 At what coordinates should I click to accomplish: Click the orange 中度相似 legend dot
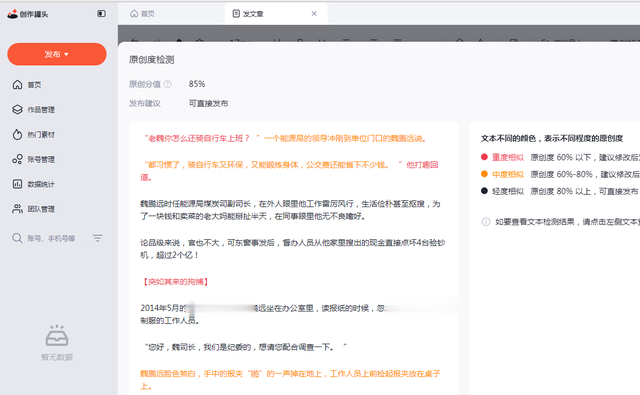[484, 174]
